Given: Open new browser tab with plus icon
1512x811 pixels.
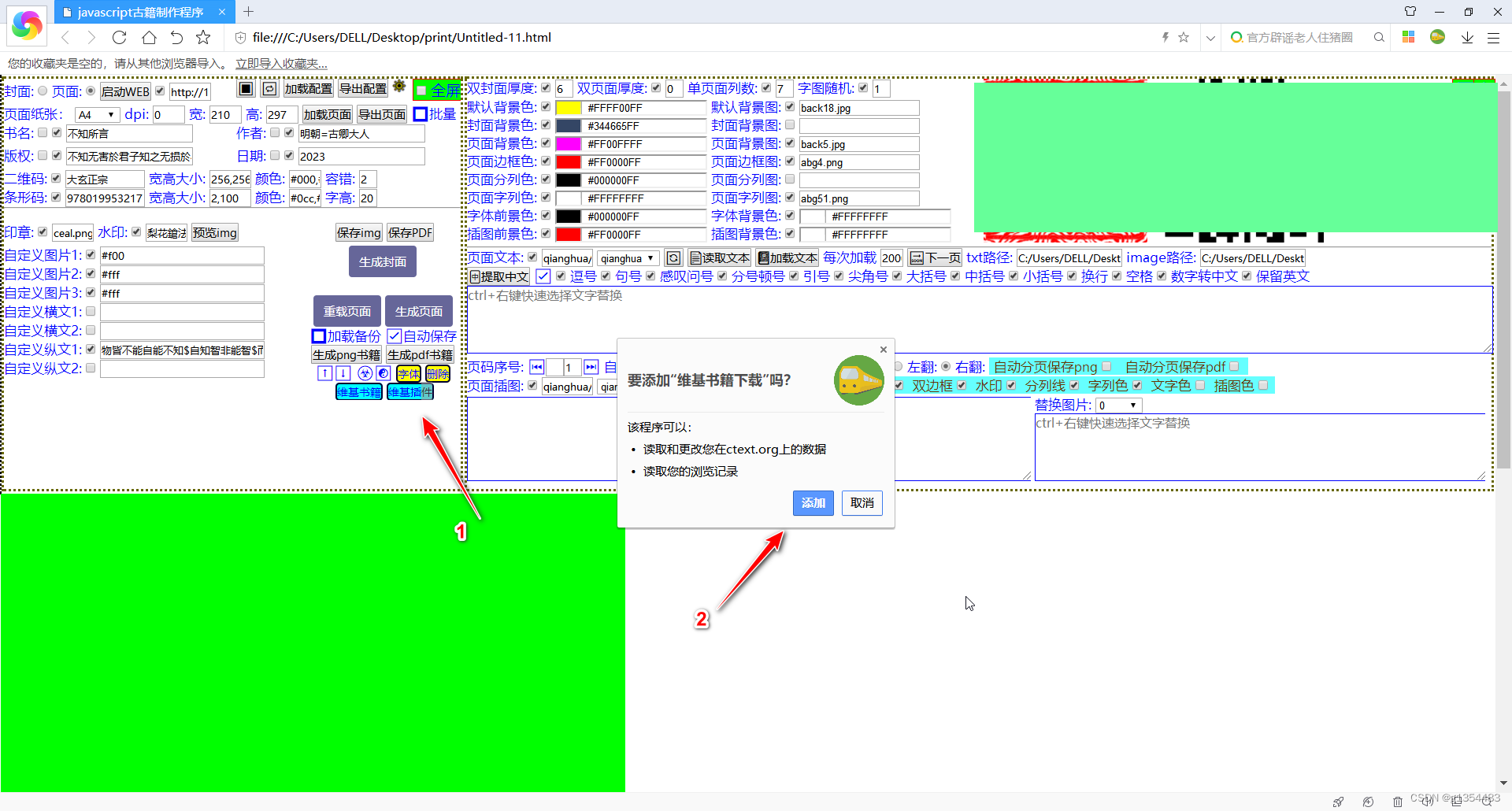Looking at the screenshot, I should (248, 12).
